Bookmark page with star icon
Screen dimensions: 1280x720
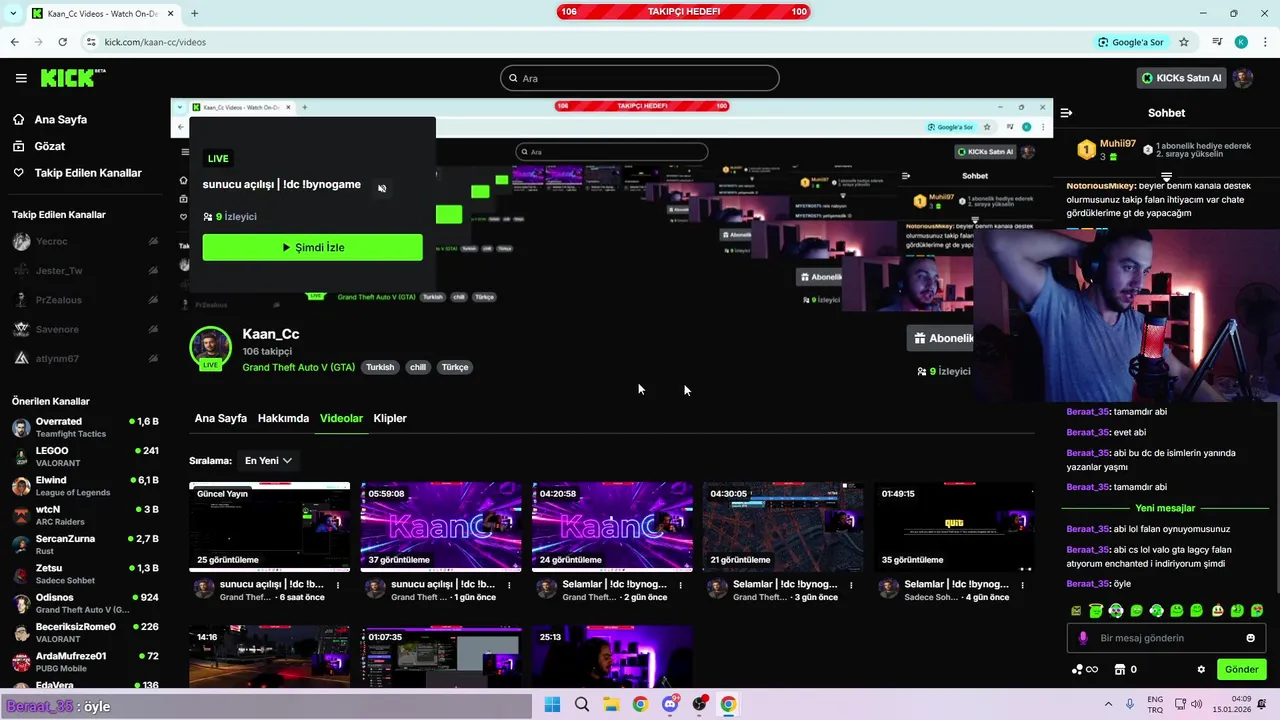coord(1184,42)
